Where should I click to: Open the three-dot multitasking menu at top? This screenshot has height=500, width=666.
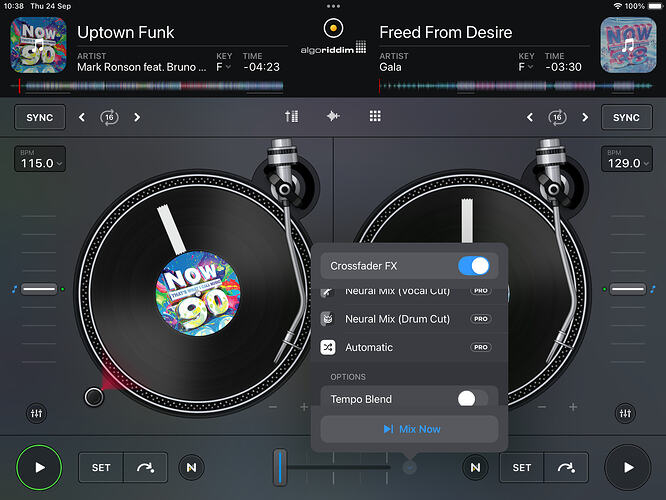(x=333, y=6)
